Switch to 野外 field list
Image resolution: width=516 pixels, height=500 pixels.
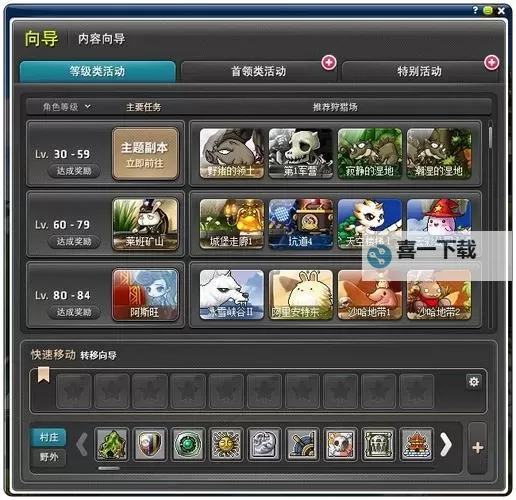click(49, 457)
